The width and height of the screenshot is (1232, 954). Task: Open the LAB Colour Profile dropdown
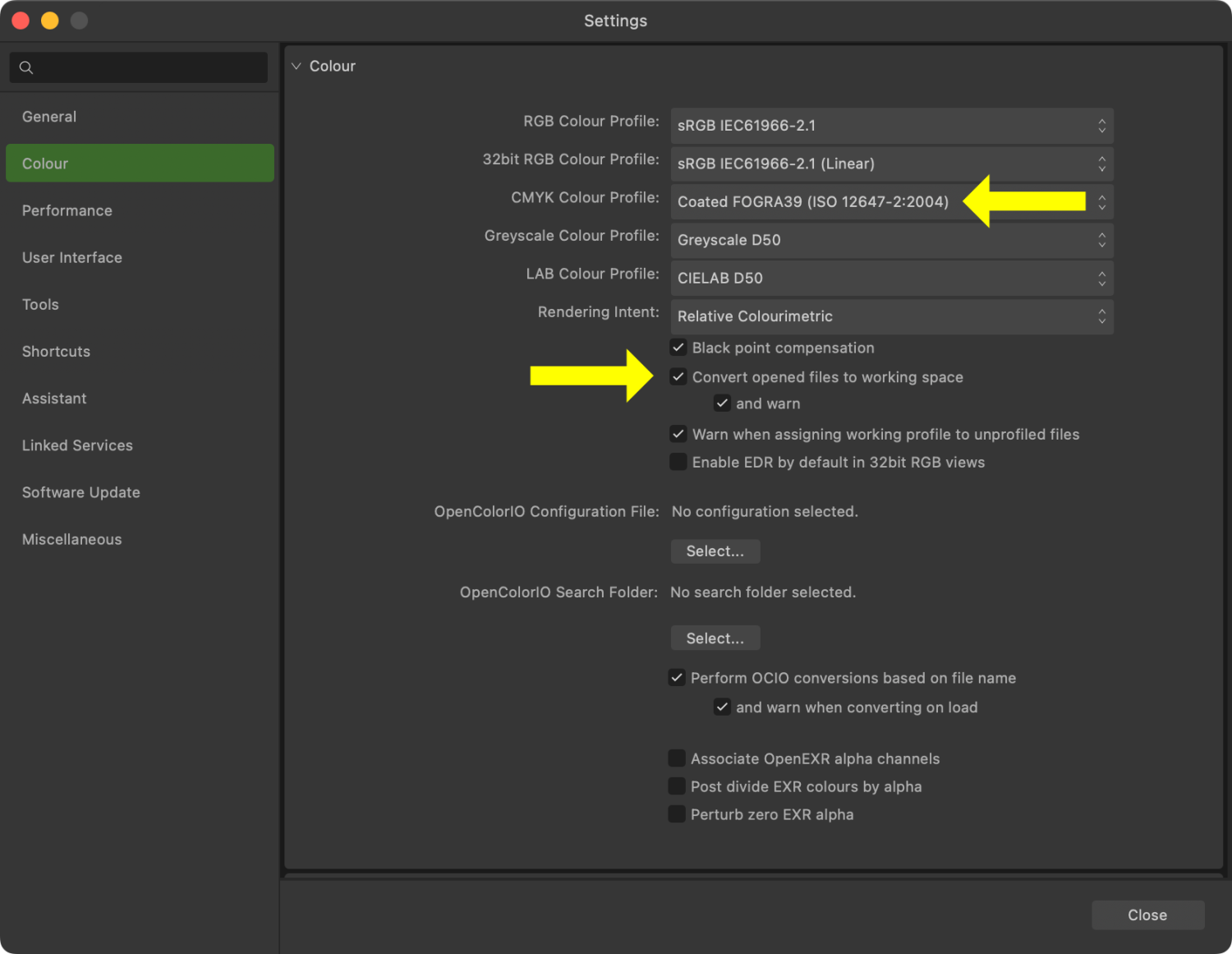[891, 279]
